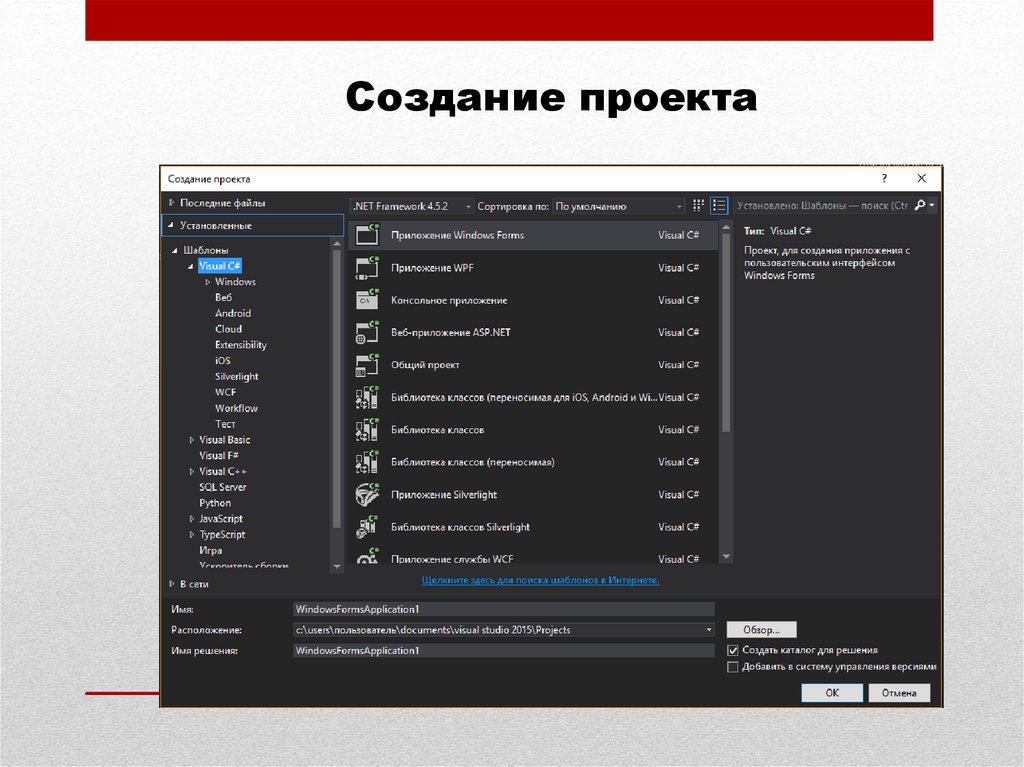
Task: Open the .NET Framework version dropdown
Action: (412, 206)
